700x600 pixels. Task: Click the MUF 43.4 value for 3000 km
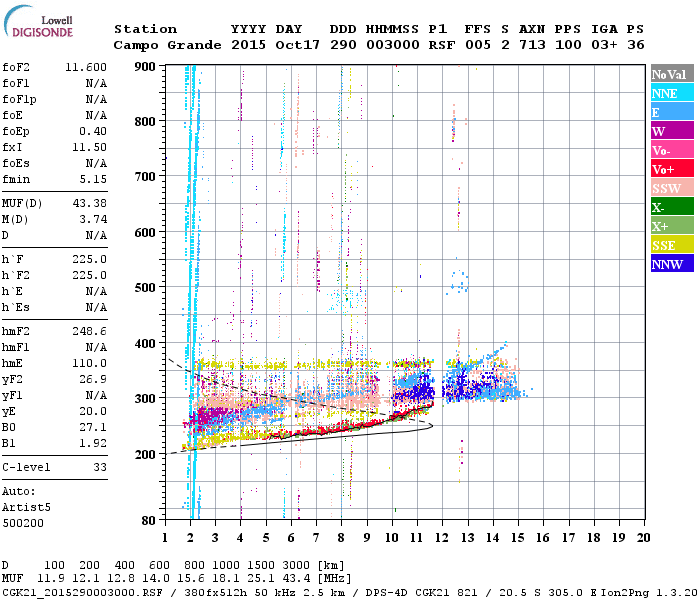pos(296,579)
